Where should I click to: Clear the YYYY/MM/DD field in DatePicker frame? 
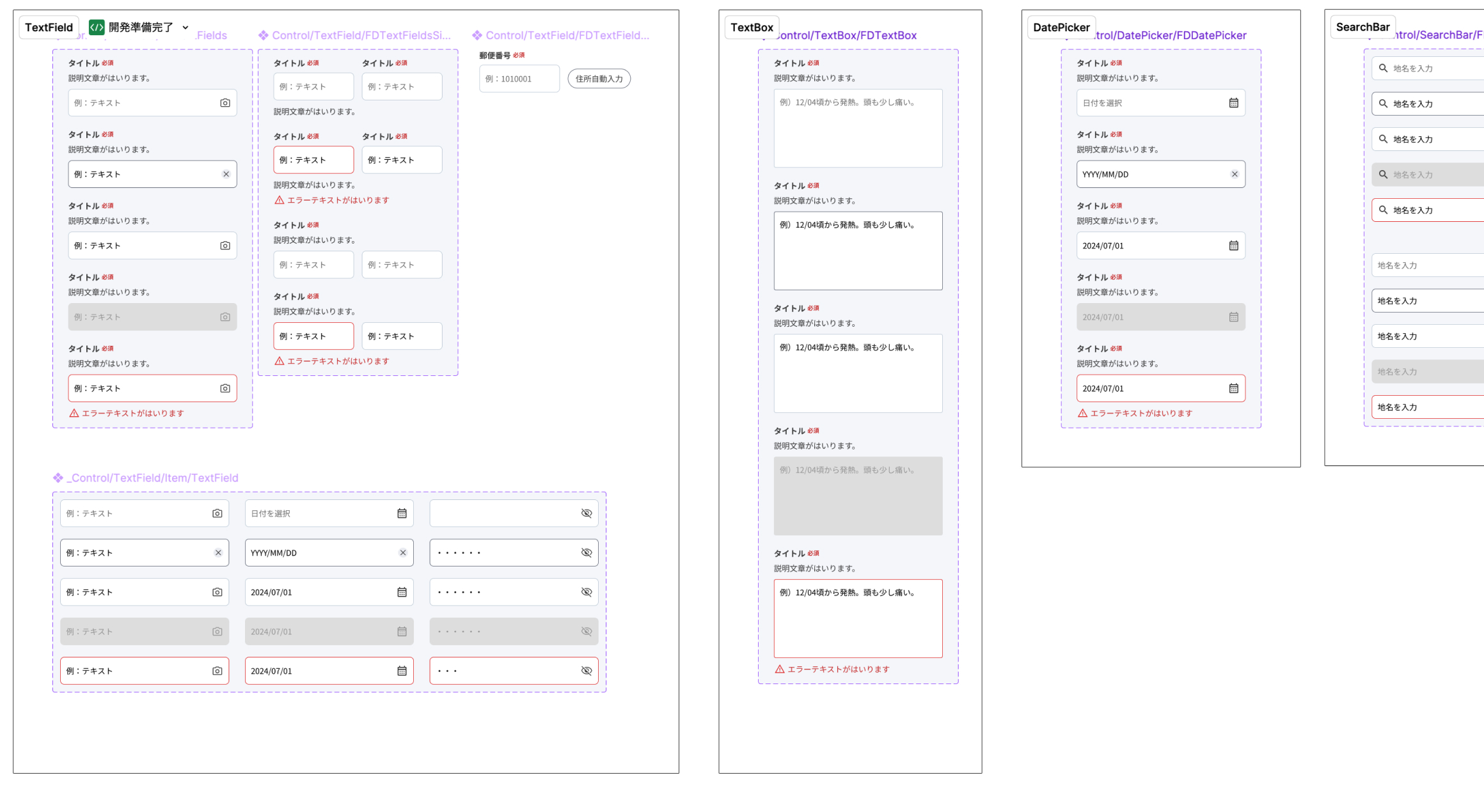1235,174
